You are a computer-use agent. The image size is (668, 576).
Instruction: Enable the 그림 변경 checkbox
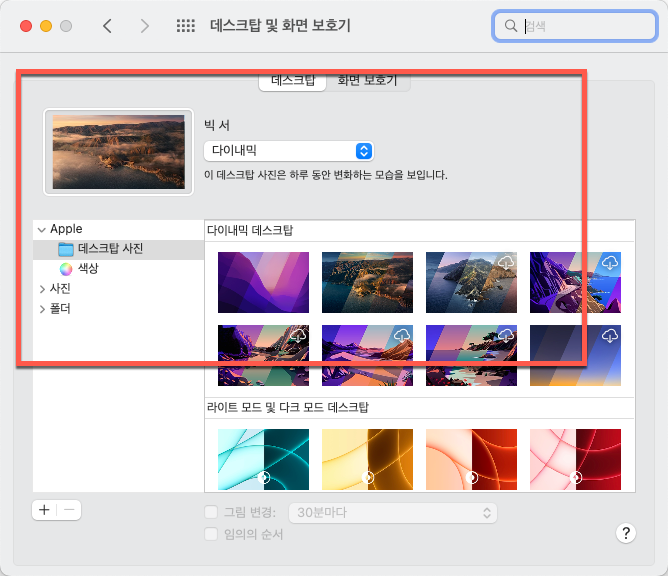coord(211,512)
